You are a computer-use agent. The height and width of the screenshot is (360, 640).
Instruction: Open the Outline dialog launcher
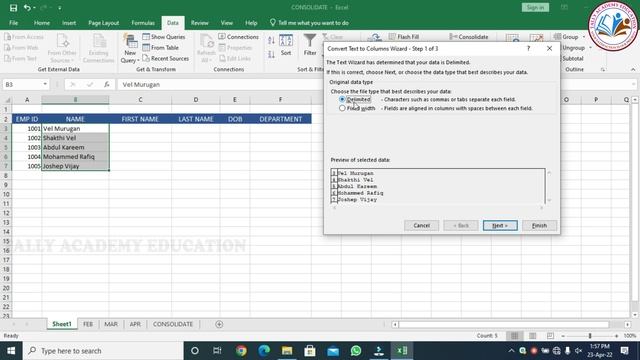point(603,70)
